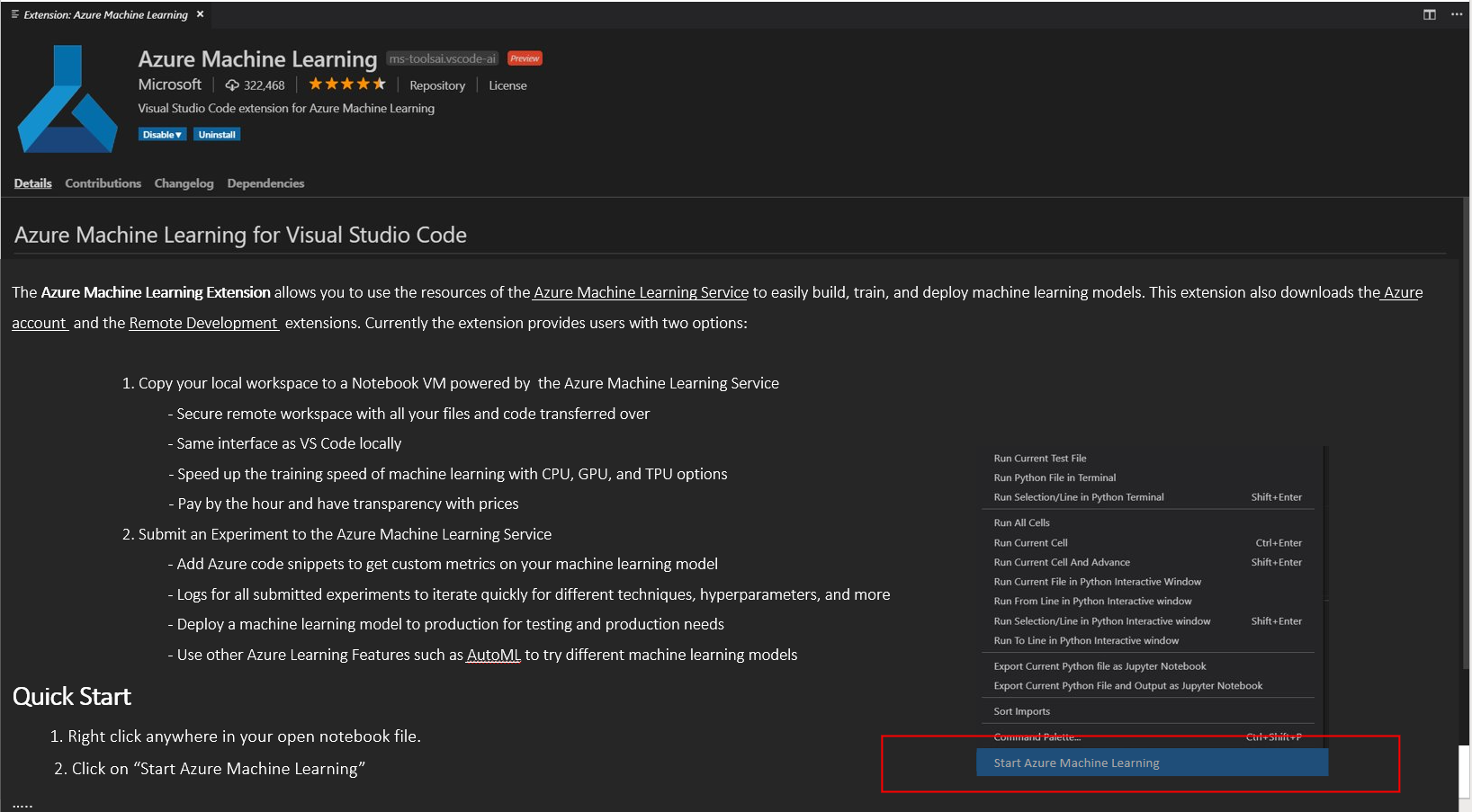The height and width of the screenshot is (812, 1472).
Task: Select the Details tab
Action: click(32, 183)
